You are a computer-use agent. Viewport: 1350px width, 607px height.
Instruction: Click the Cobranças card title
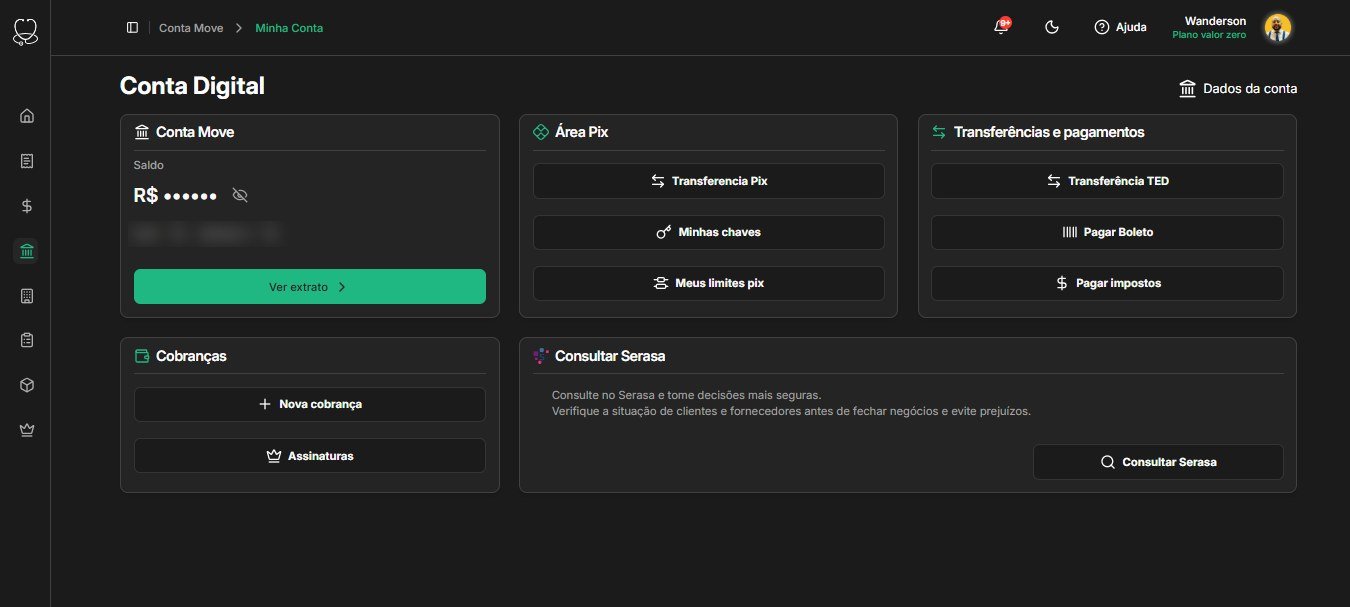click(x=191, y=356)
